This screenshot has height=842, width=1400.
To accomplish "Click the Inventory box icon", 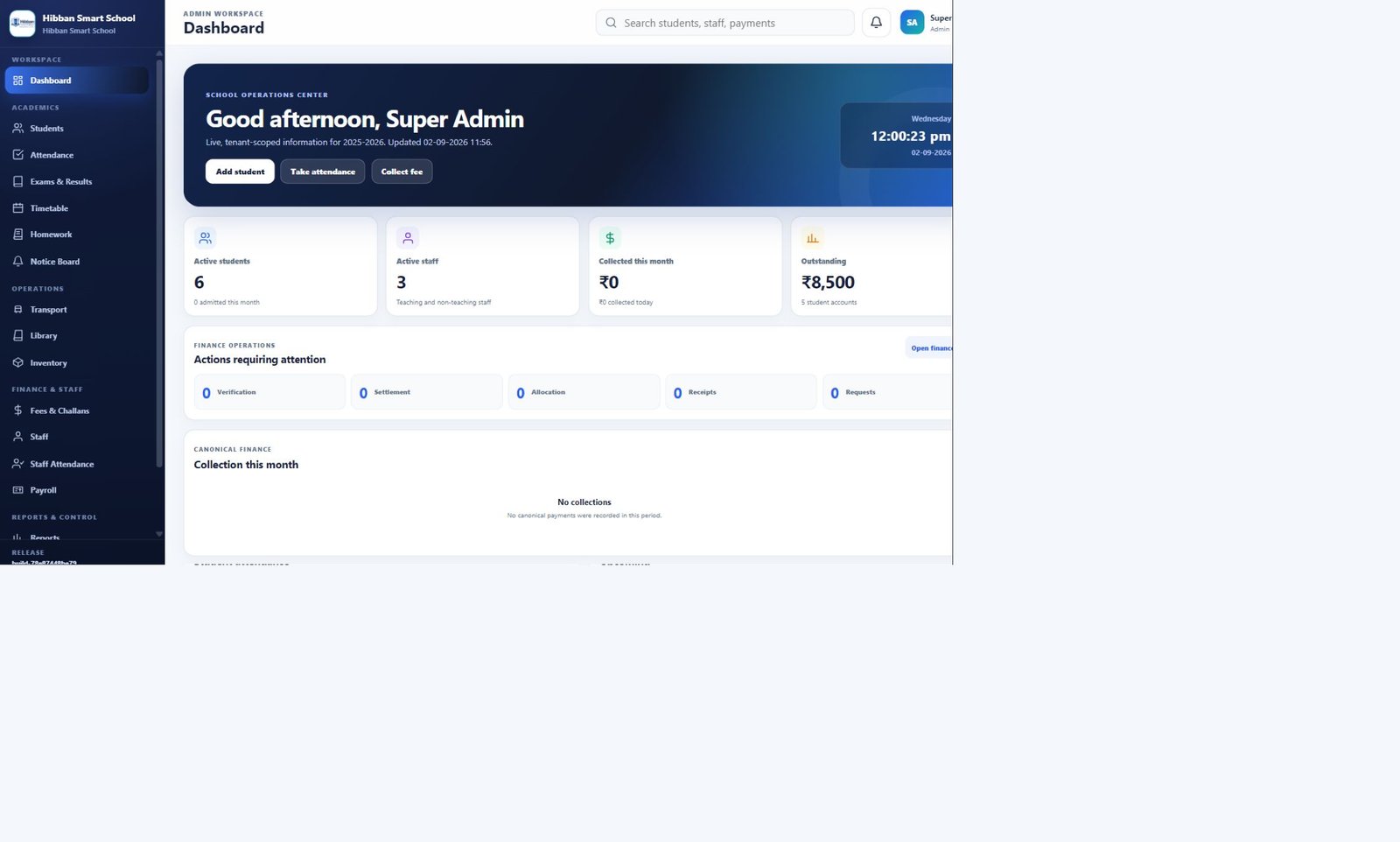I will click(x=17, y=362).
